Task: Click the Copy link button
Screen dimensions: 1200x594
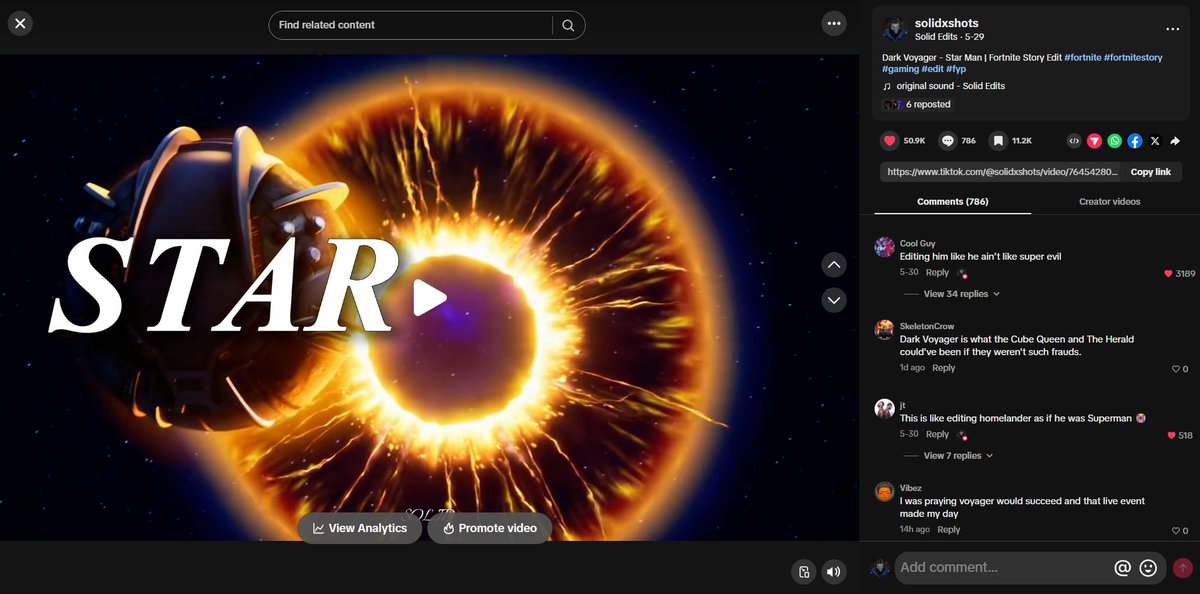Action: (1150, 172)
